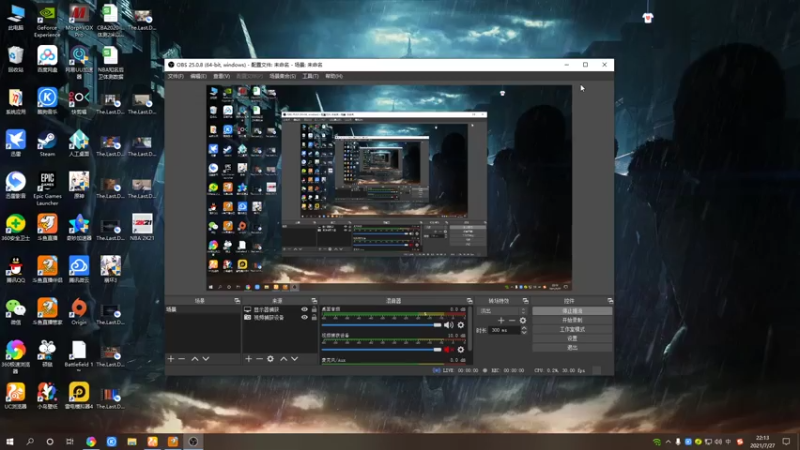Open video capture device audio gear settings

click(x=461, y=349)
